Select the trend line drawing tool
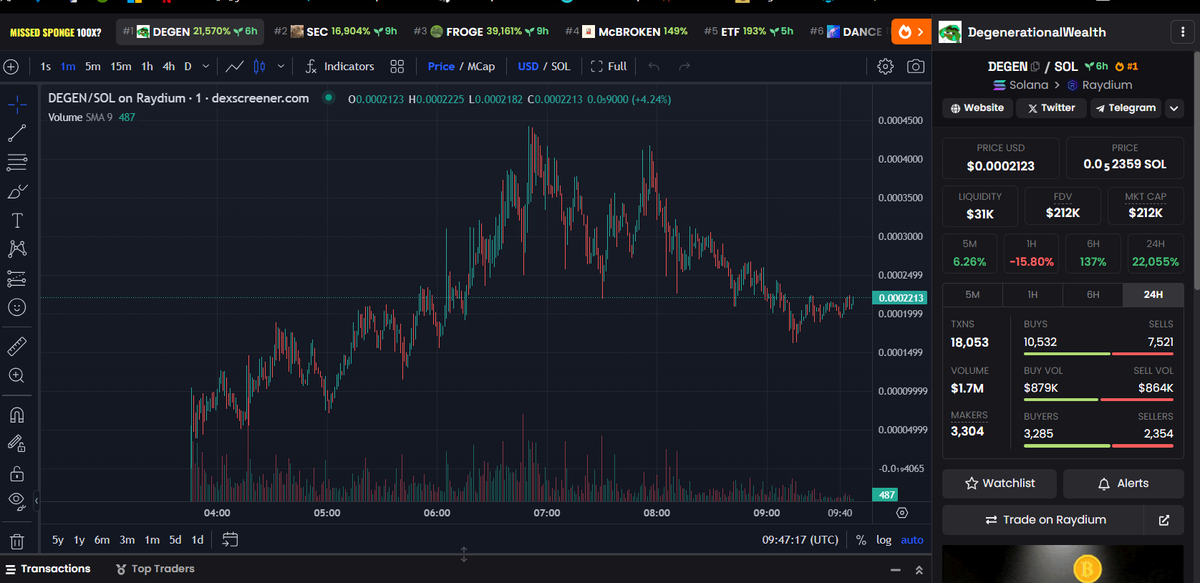 click(x=17, y=133)
